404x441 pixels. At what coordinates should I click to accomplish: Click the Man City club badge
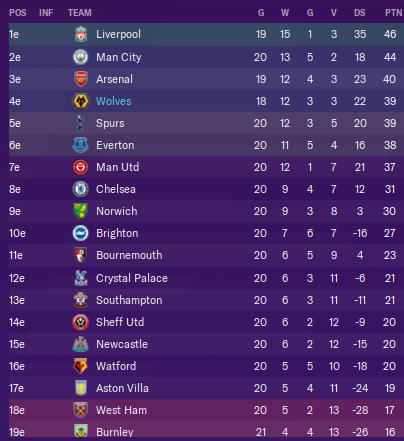click(80, 57)
